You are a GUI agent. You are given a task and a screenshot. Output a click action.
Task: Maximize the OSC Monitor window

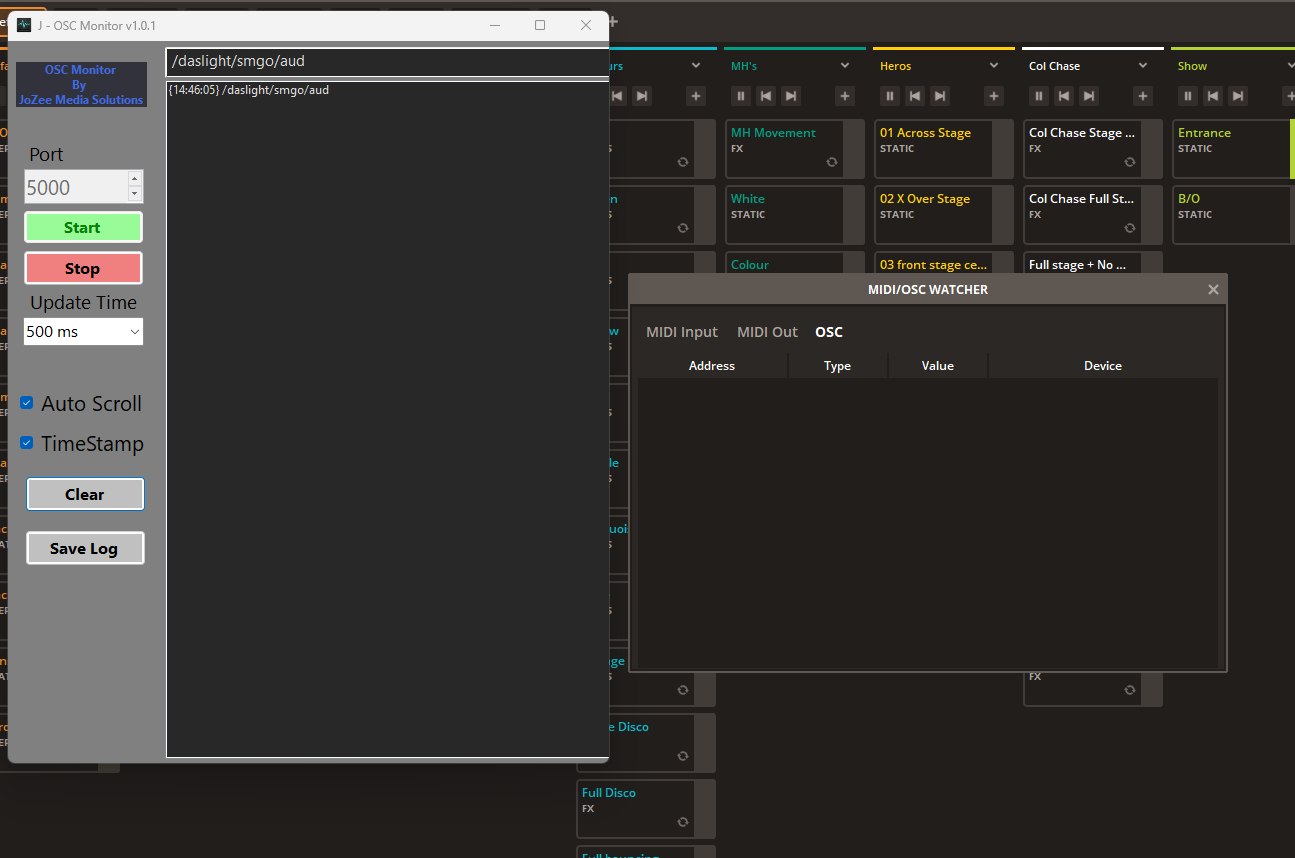point(540,25)
